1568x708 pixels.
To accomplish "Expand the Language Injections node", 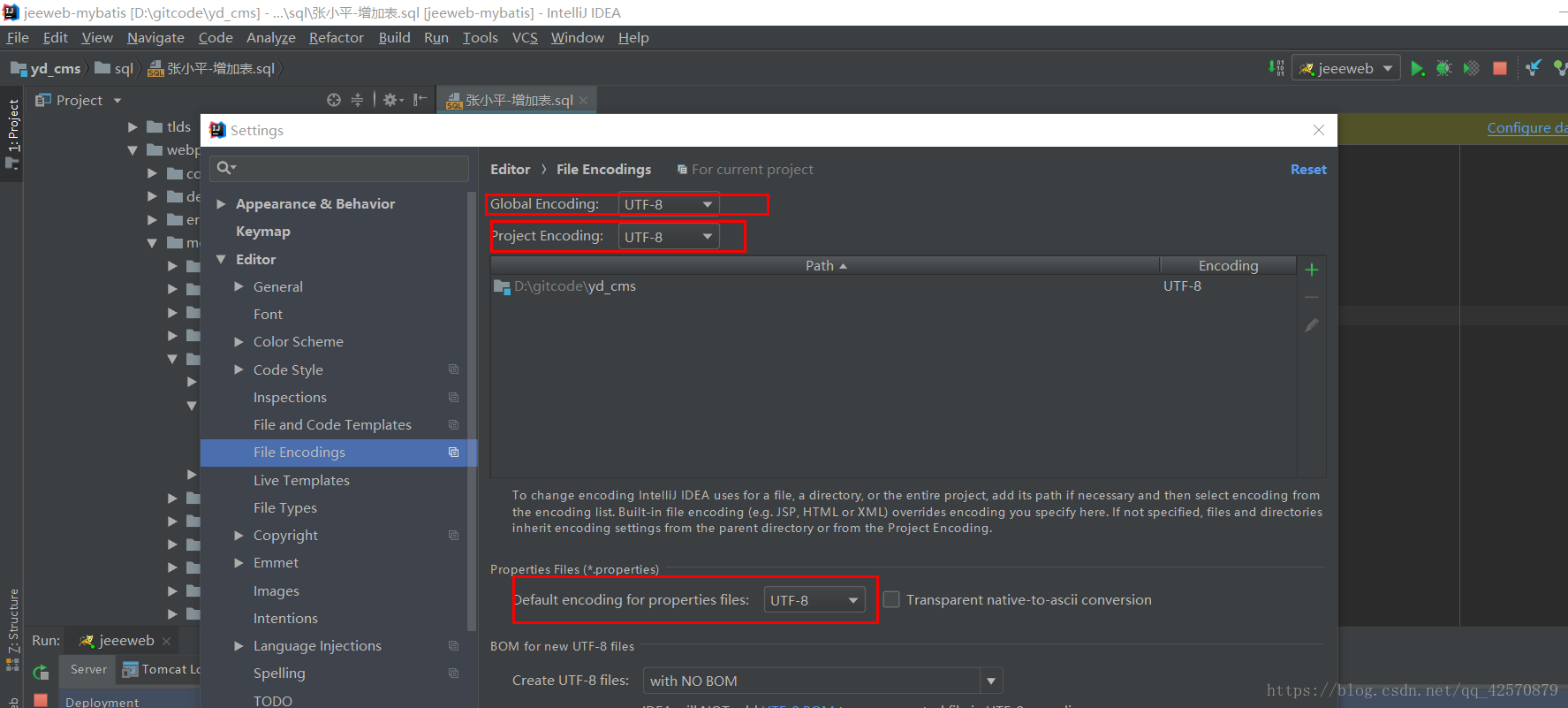I will point(239,645).
